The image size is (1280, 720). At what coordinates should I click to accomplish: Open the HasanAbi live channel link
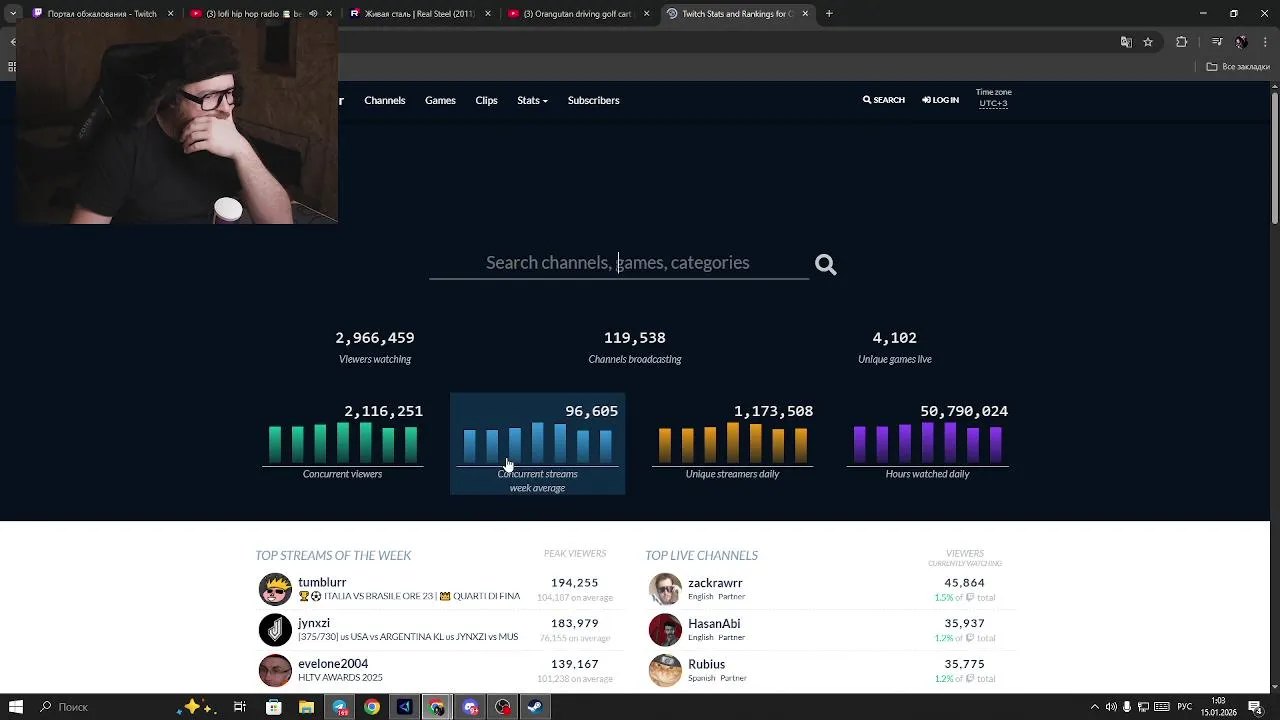tap(714, 624)
